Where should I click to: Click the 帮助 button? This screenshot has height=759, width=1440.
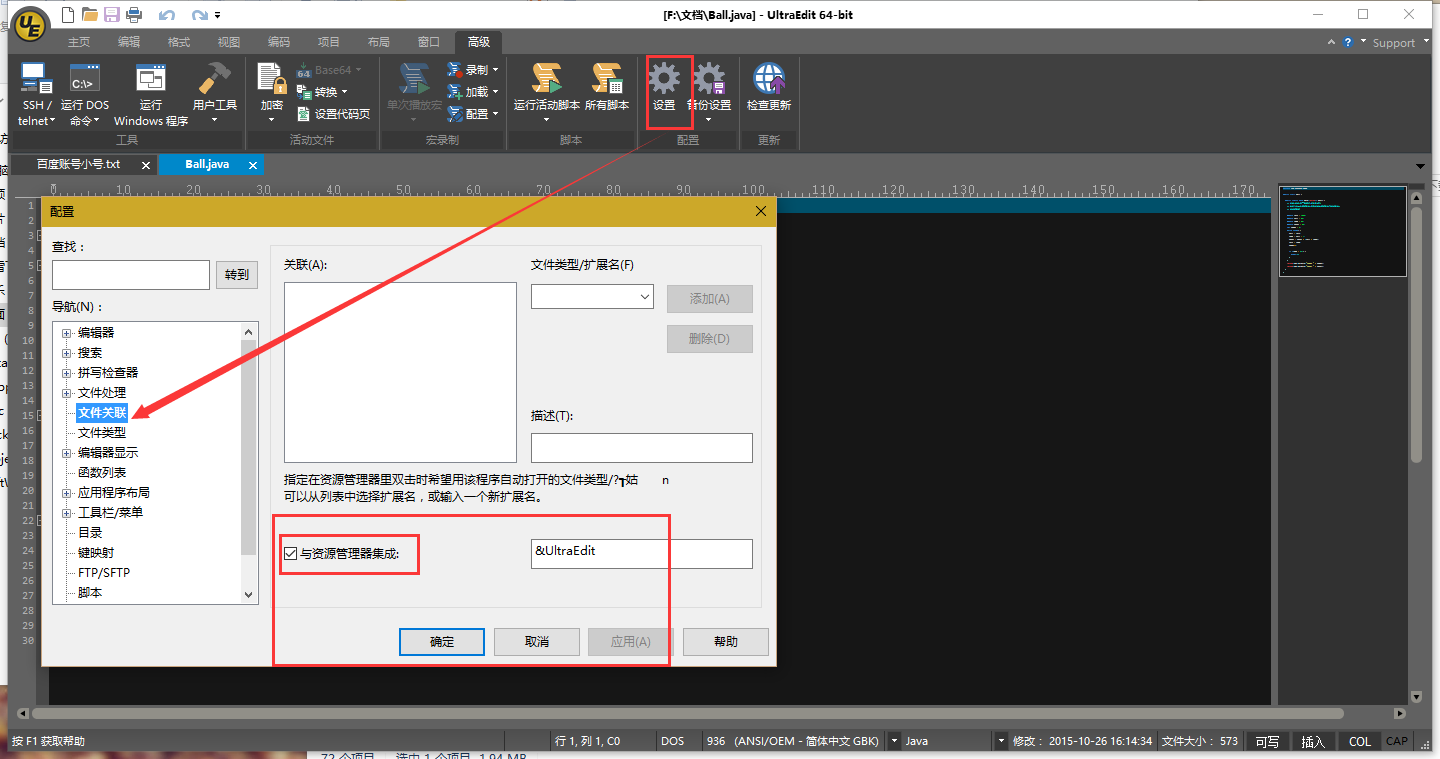click(726, 642)
